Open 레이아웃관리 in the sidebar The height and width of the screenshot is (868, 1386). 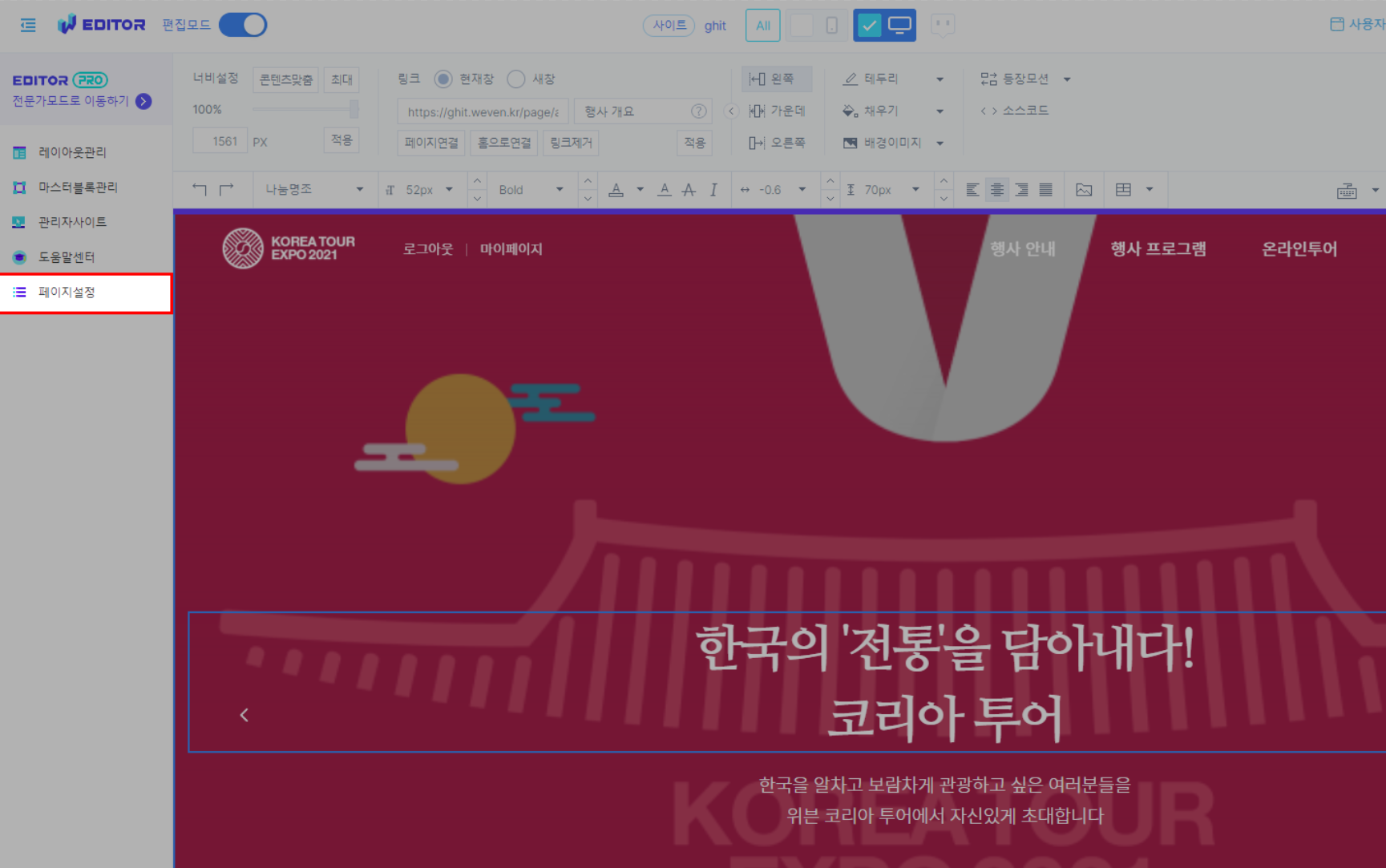coord(72,152)
